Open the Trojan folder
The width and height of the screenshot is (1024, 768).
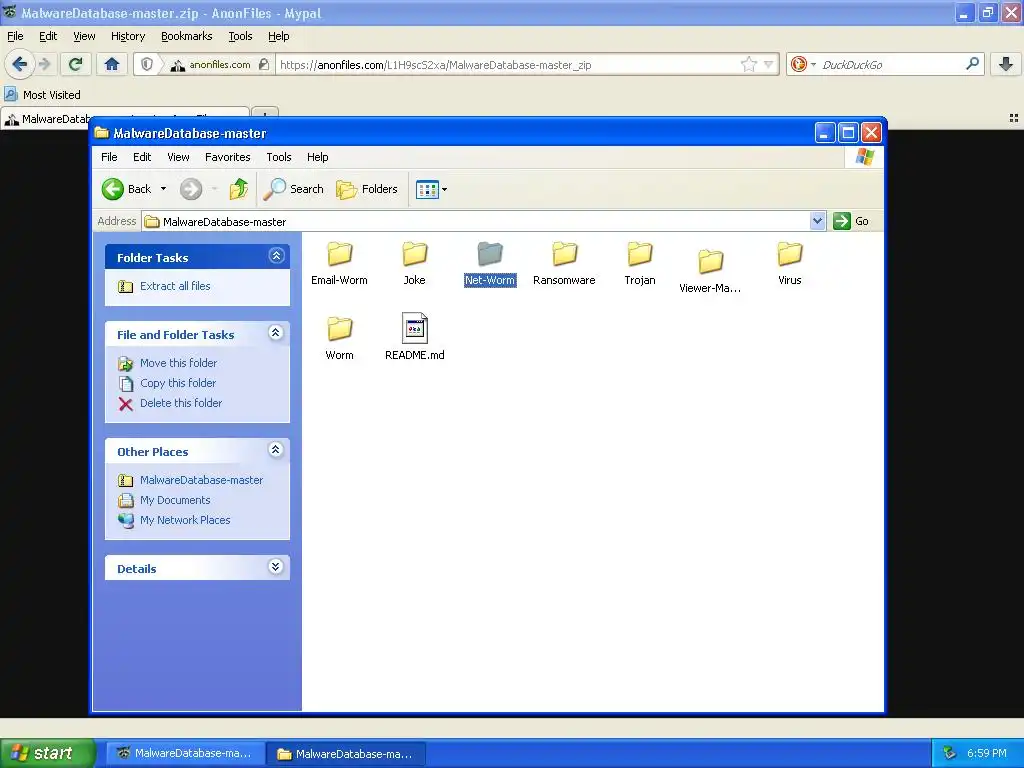(639, 263)
